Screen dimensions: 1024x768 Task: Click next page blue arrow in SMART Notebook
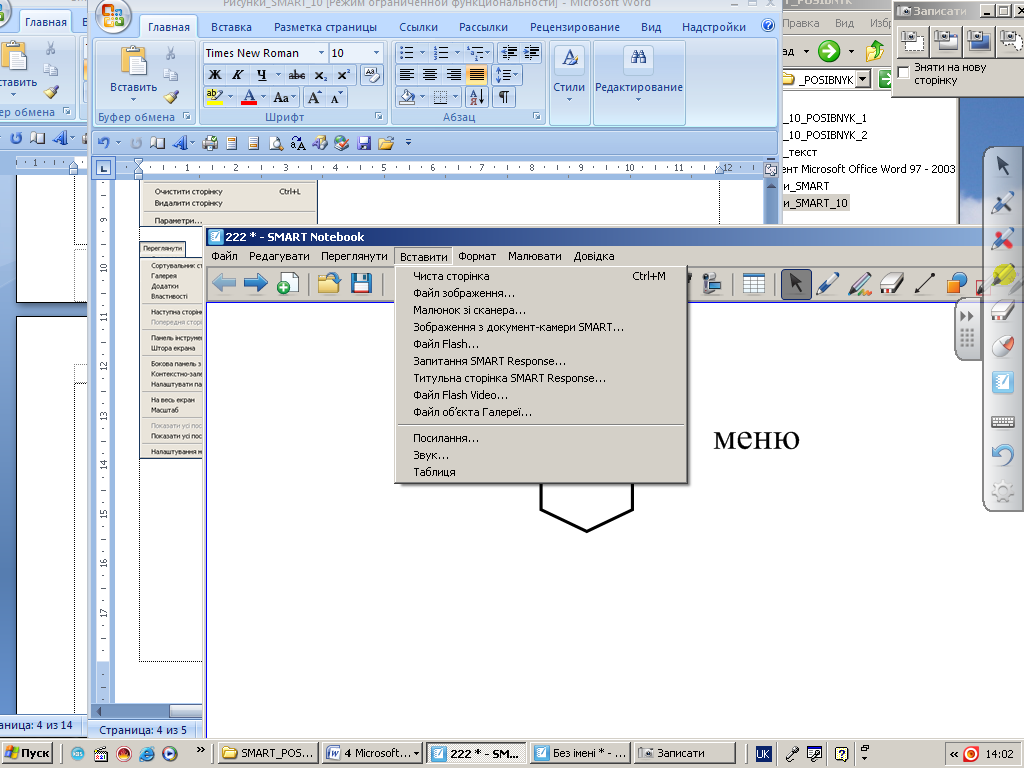[x=255, y=283]
